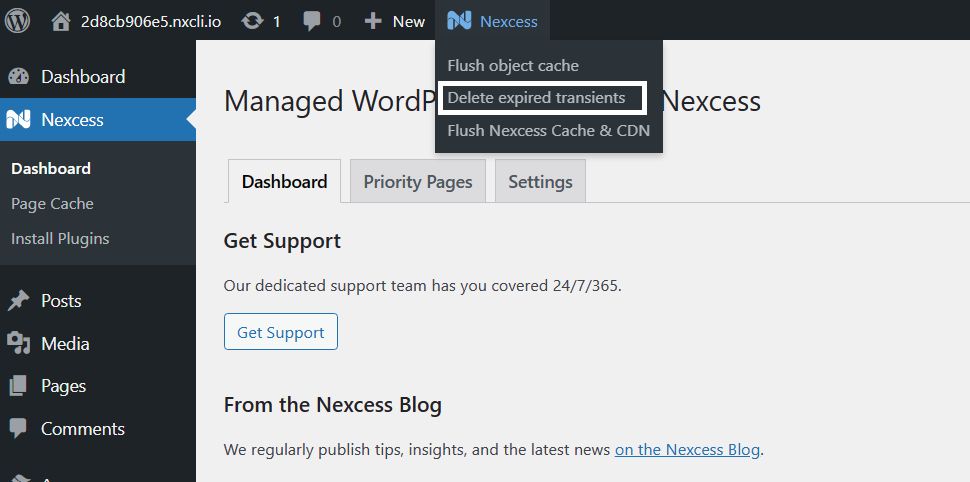The image size is (970, 482).
Task: Click the comments bubble icon in admin bar
Action: pyautogui.click(x=312, y=22)
